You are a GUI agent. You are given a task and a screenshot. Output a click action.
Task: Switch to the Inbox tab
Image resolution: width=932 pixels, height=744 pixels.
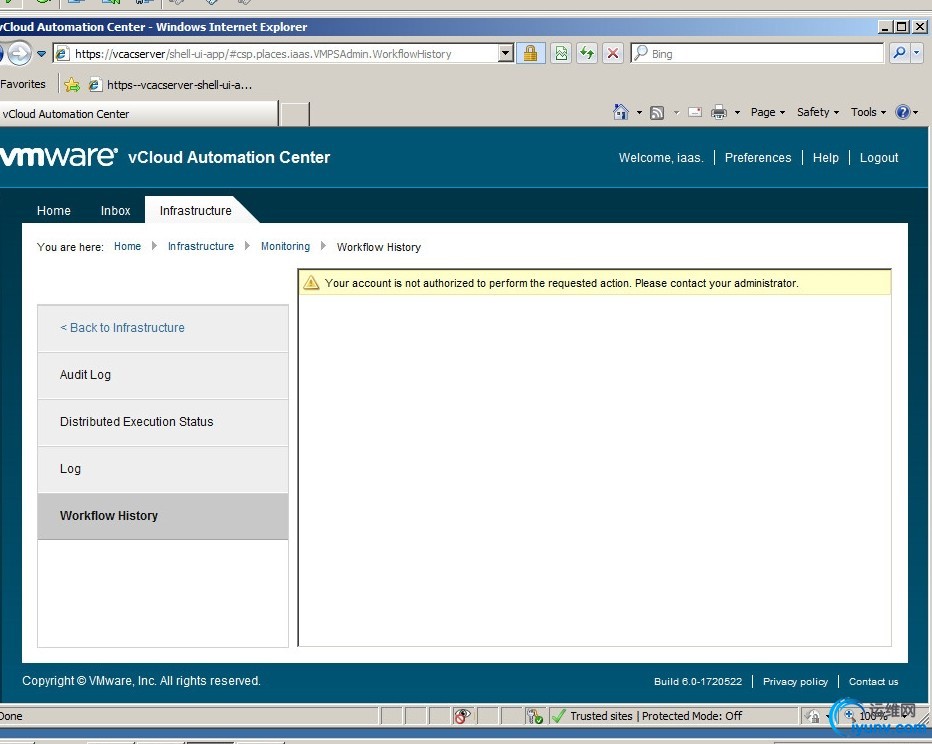coord(115,210)
